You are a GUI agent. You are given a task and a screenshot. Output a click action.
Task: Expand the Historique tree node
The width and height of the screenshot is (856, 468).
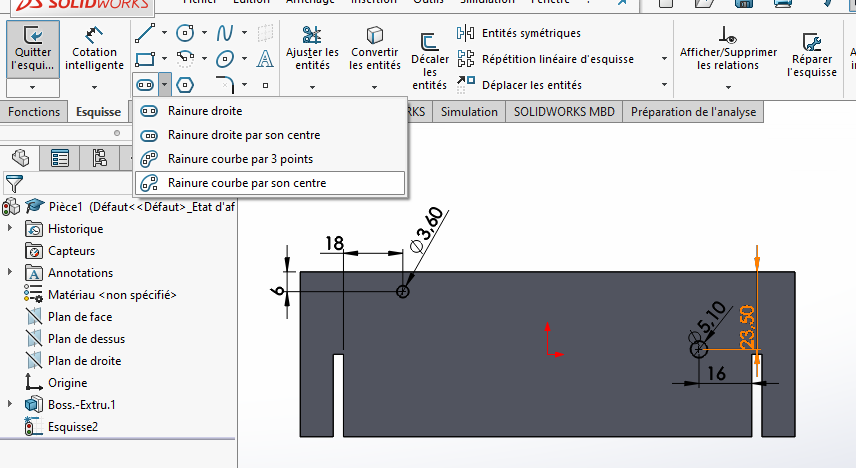click(11, 229)
